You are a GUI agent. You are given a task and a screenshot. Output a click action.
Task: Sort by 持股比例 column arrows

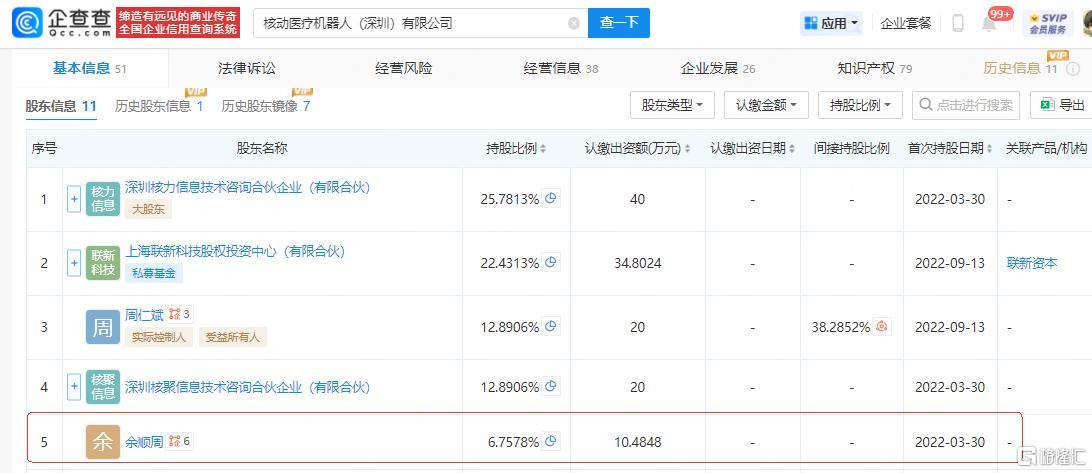(x=543, y=148)
